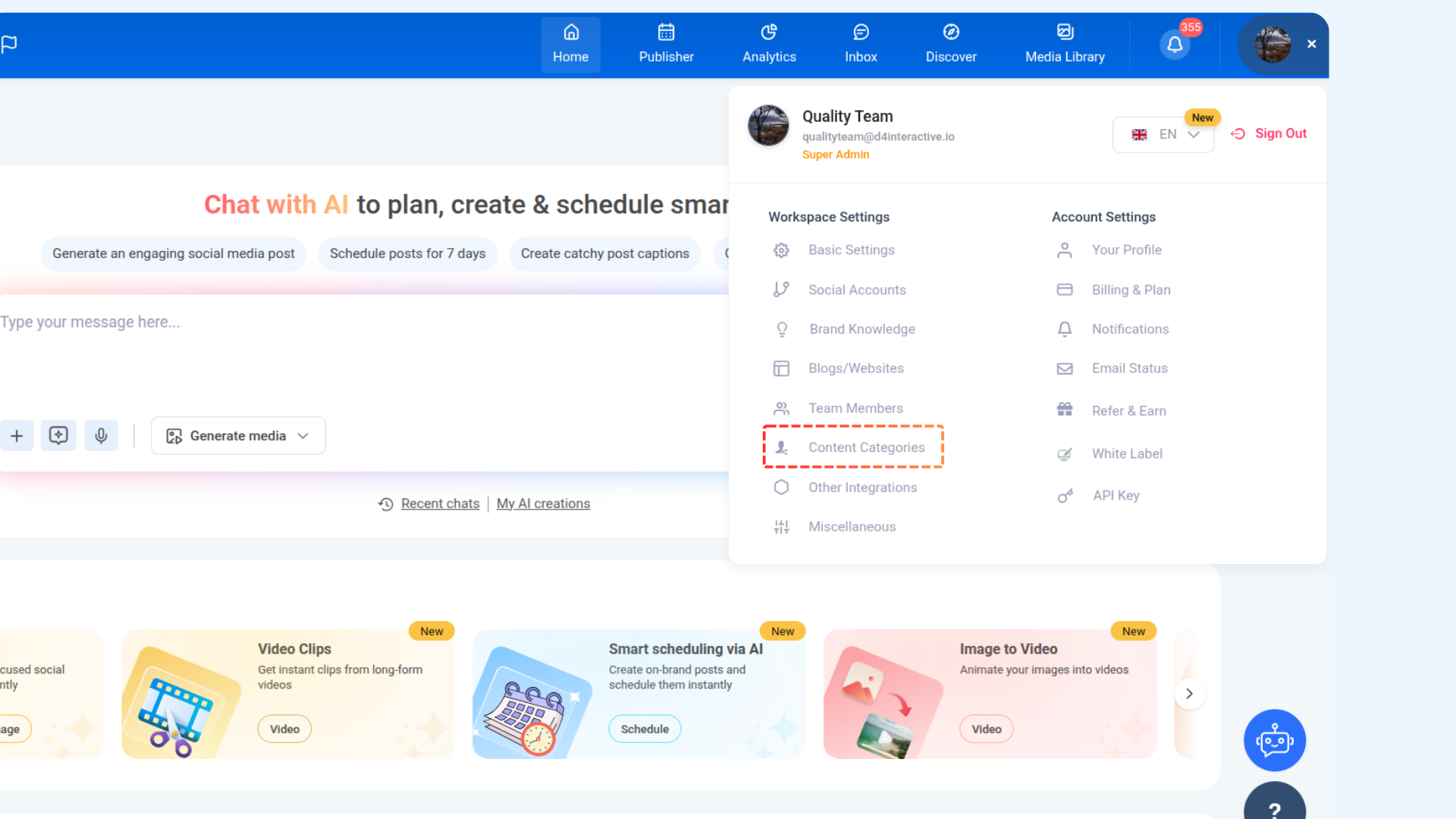Open the Media Library icon

coord(1065,33)
